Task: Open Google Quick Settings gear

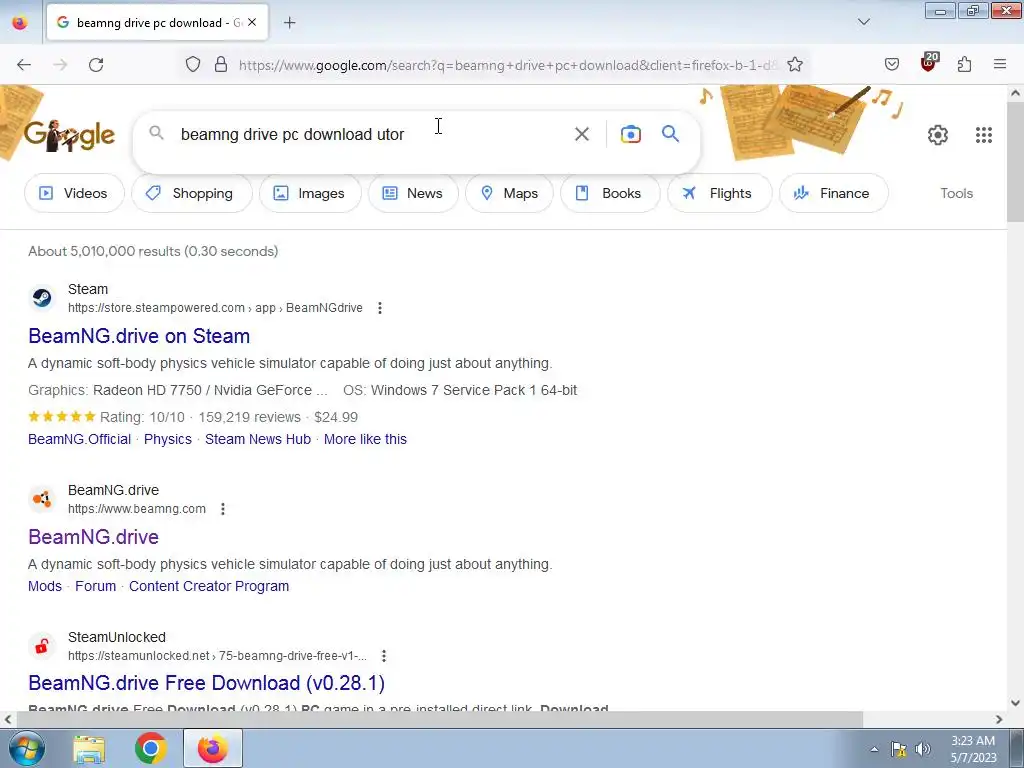Action: 938,135
